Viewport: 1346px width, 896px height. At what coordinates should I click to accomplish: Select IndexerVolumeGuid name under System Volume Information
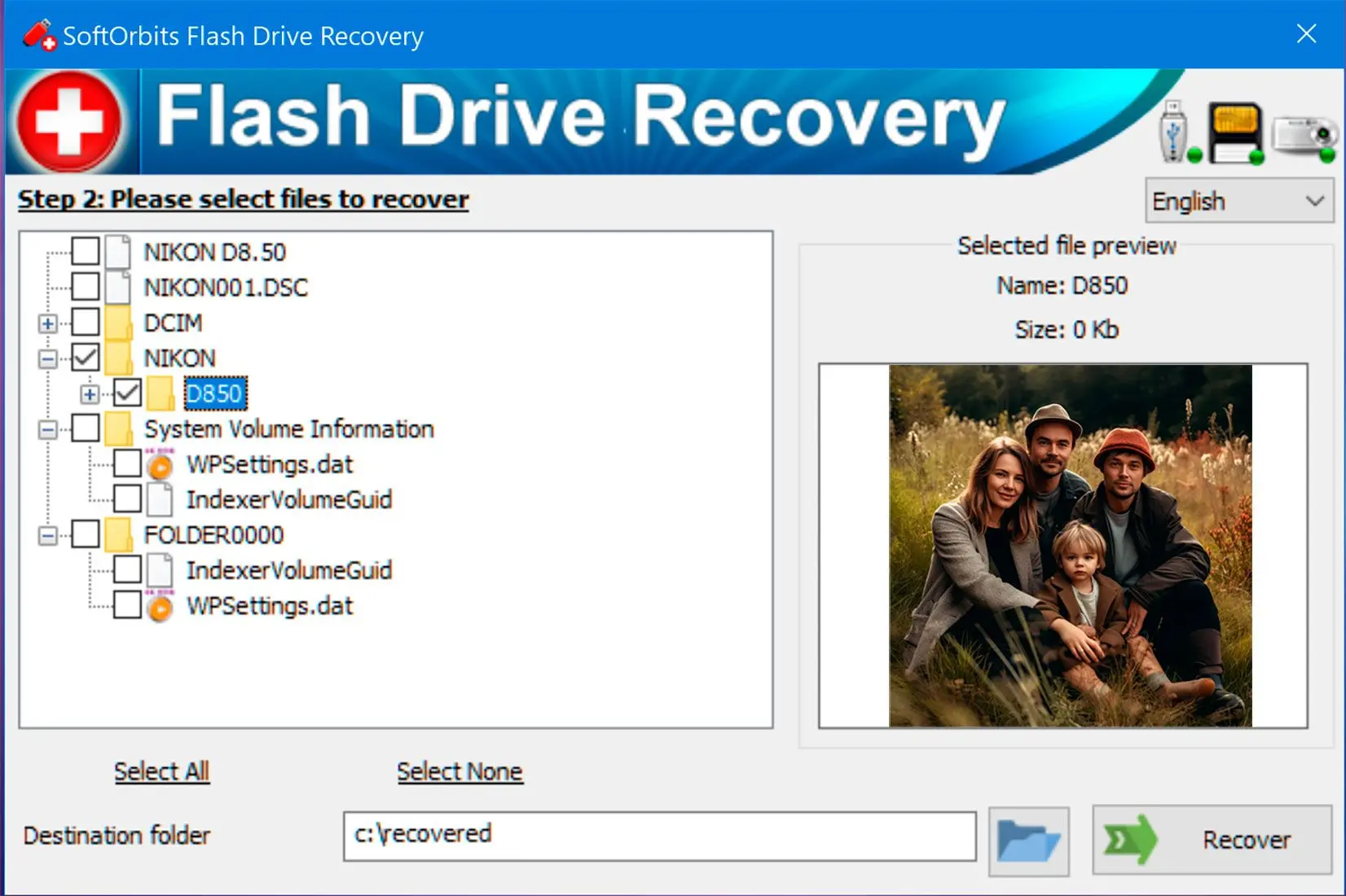click(x=289, y=499)
